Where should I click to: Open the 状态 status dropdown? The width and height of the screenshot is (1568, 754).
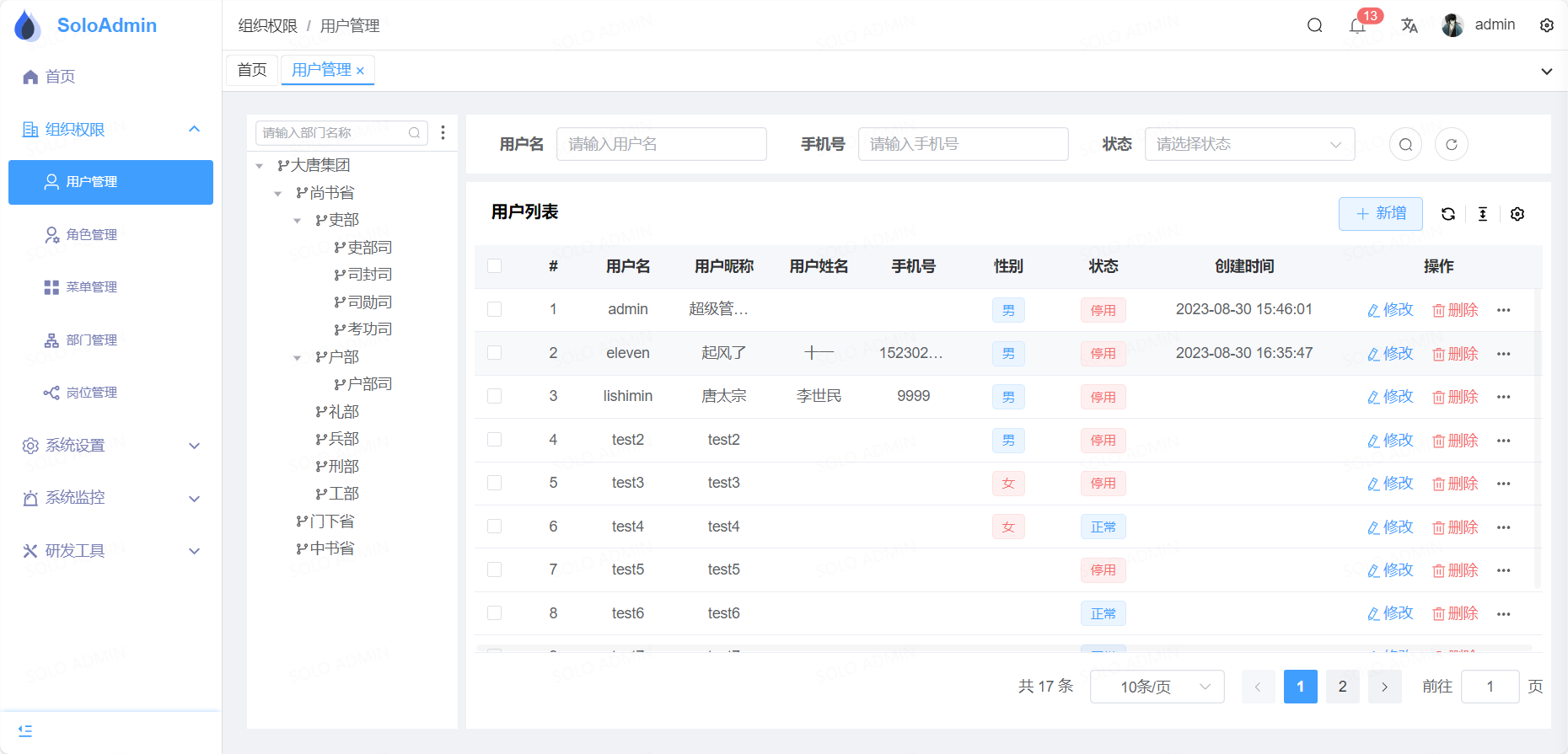[1249, 144]
